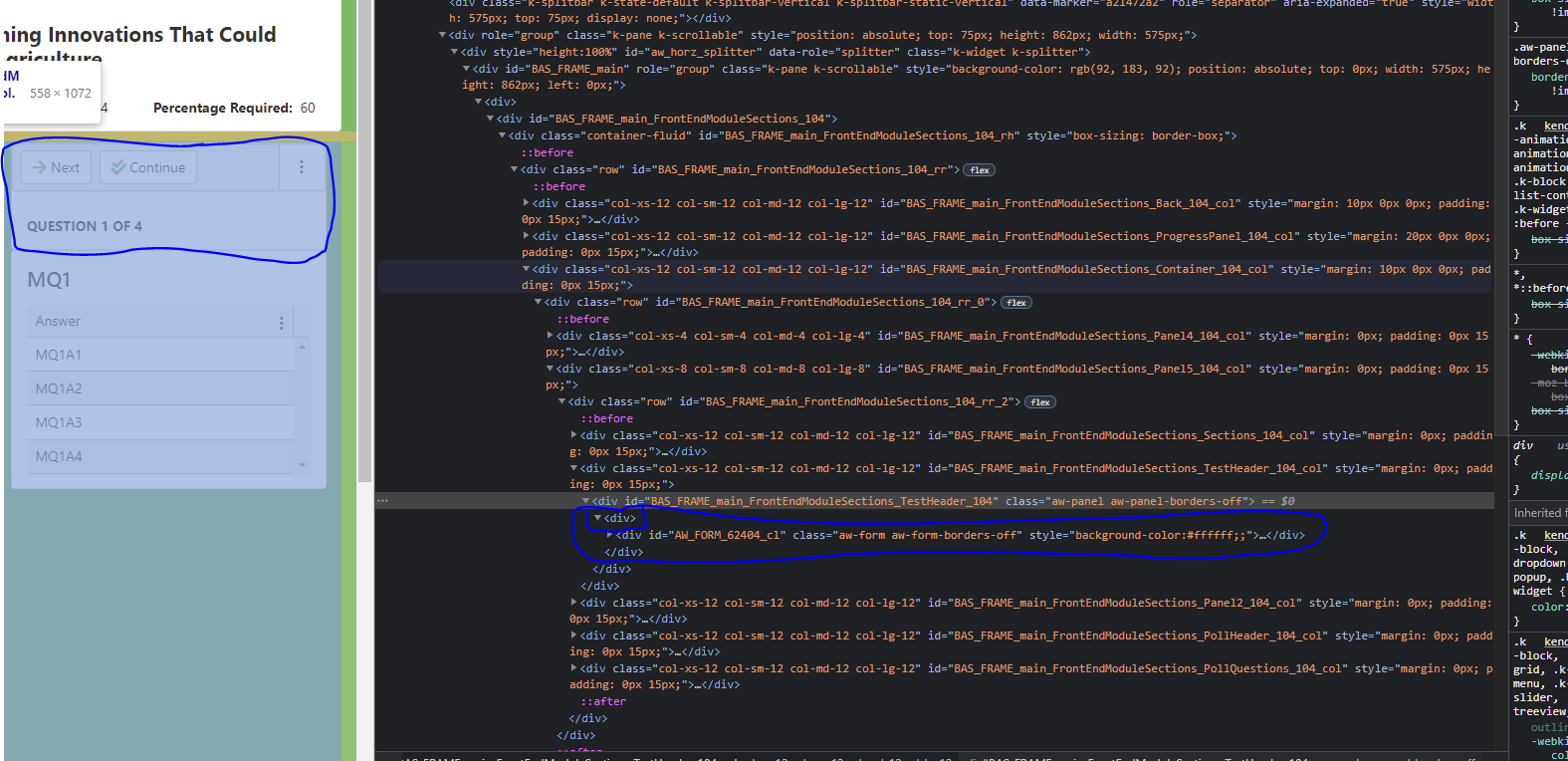The image size is (1568, 761).
Task: Collapse the FrontEndModuleSections_104_rh container-fluid node
Action: pos(503,135)
